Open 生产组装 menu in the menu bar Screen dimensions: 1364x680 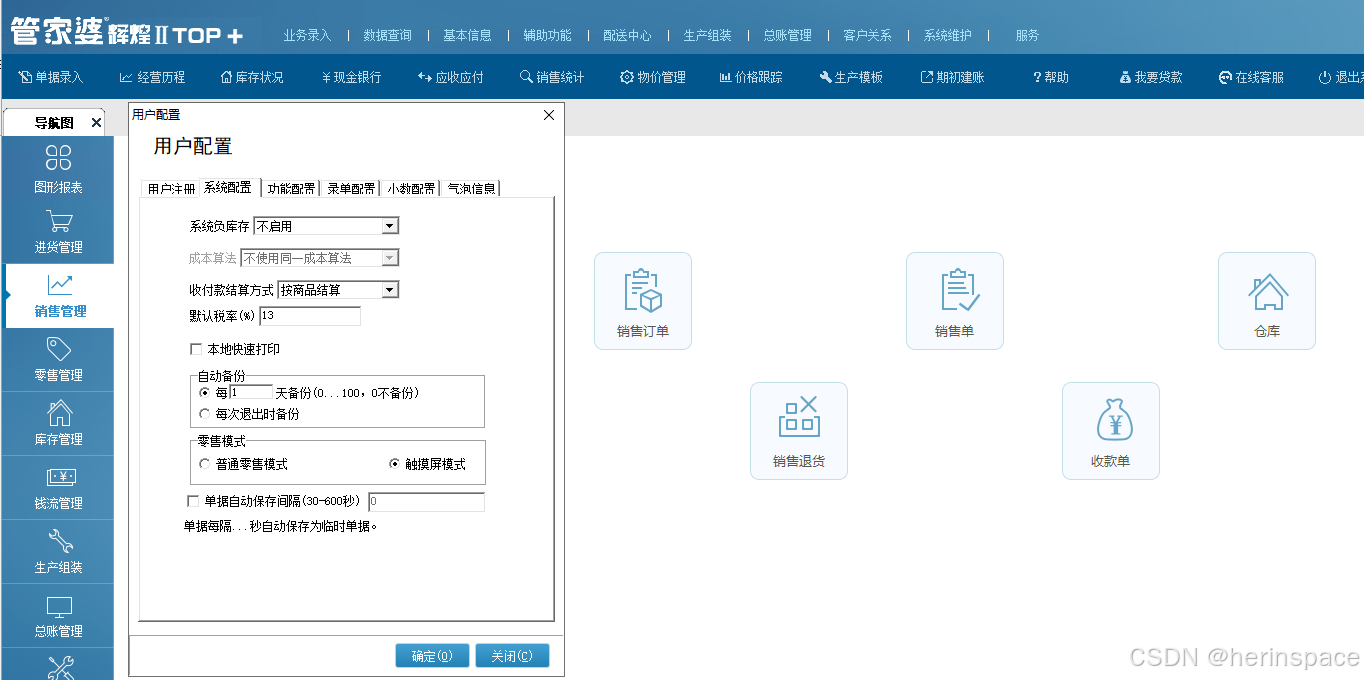coord(707,35)
